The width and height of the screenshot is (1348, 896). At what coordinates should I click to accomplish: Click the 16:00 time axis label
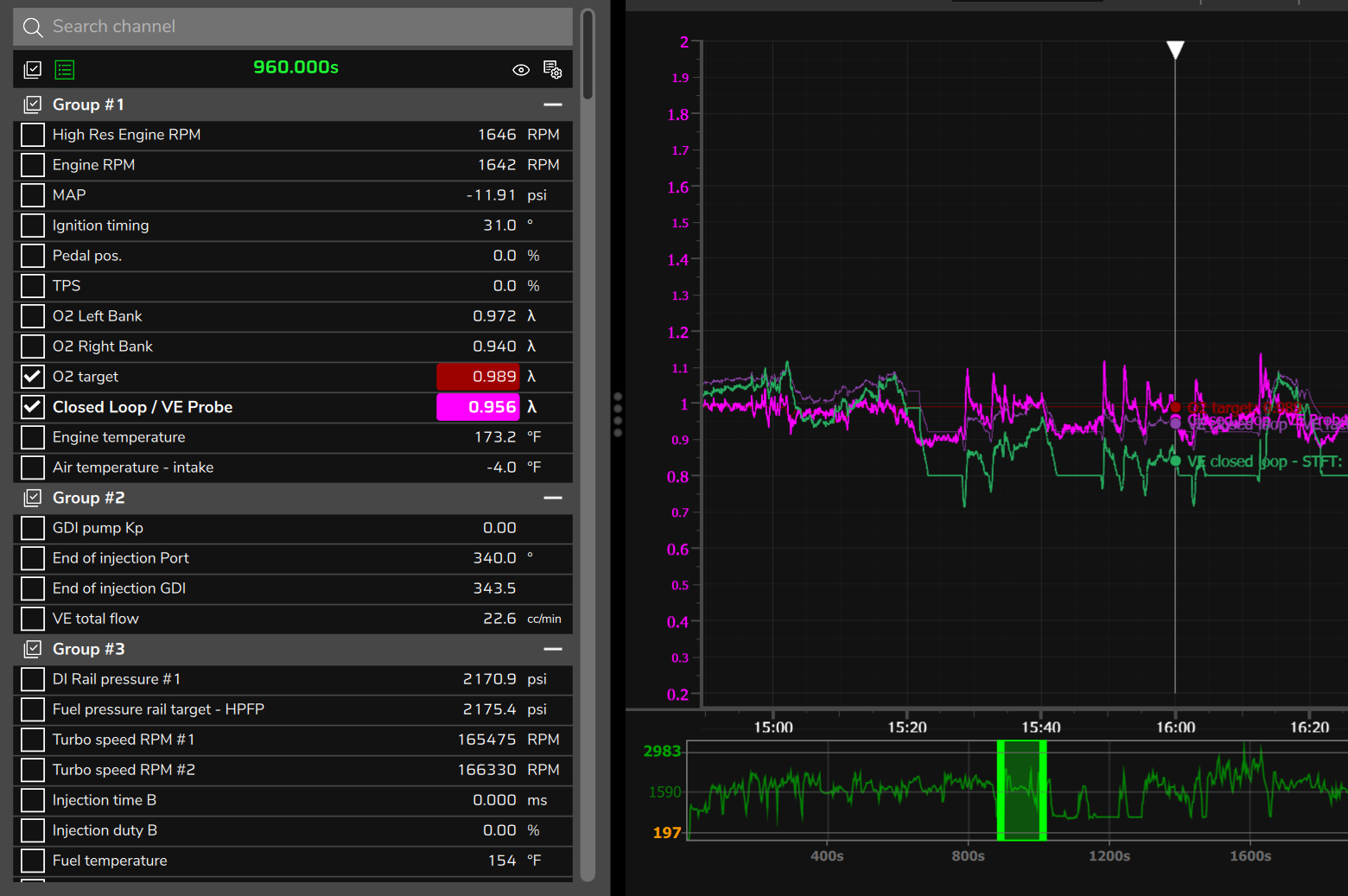pyautogui.click(x=1175, y=728)
